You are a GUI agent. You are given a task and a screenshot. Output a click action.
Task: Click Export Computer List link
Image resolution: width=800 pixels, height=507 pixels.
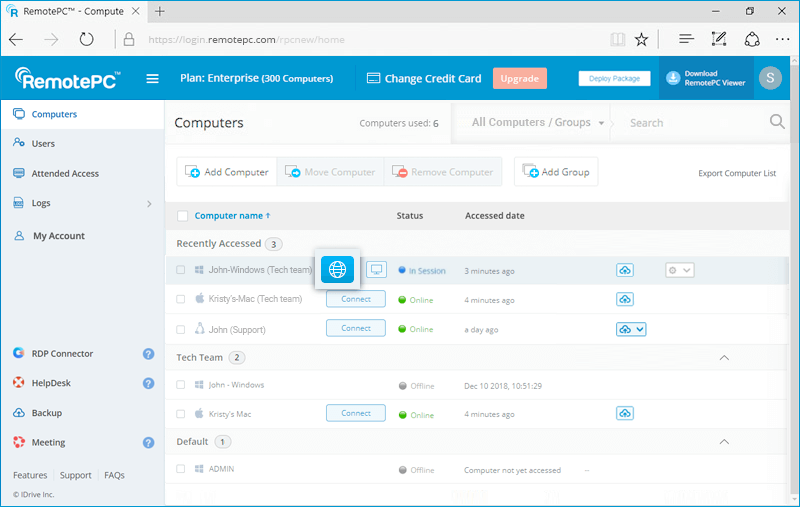coord(737,173)
